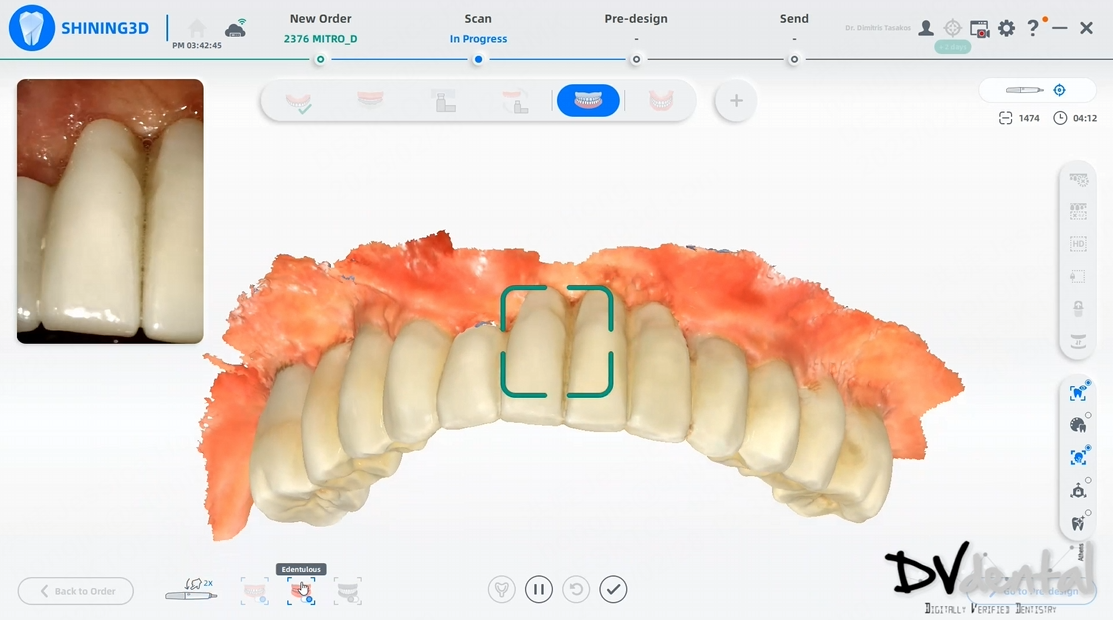Select the upper jaw scan step with checkmark

coord(298,101)
